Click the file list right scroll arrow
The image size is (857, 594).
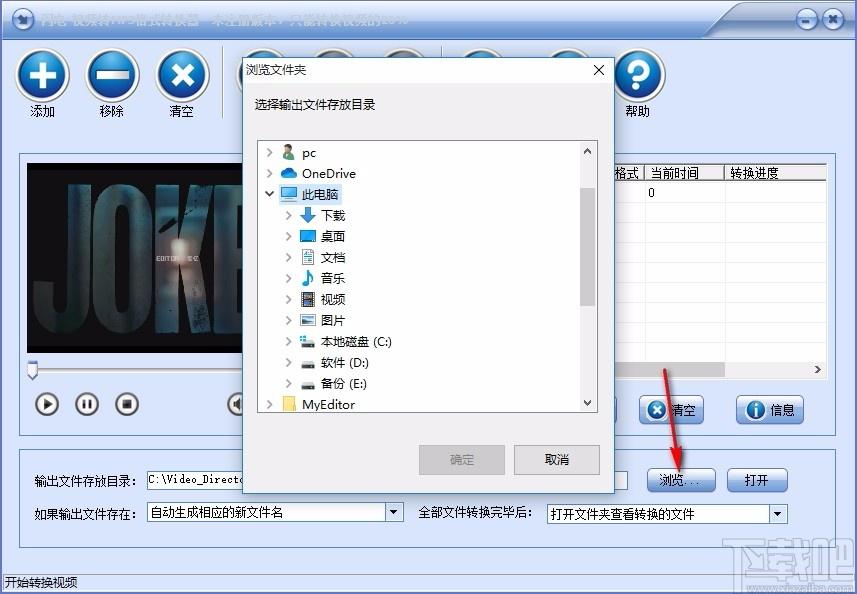(x=818, y=369)
